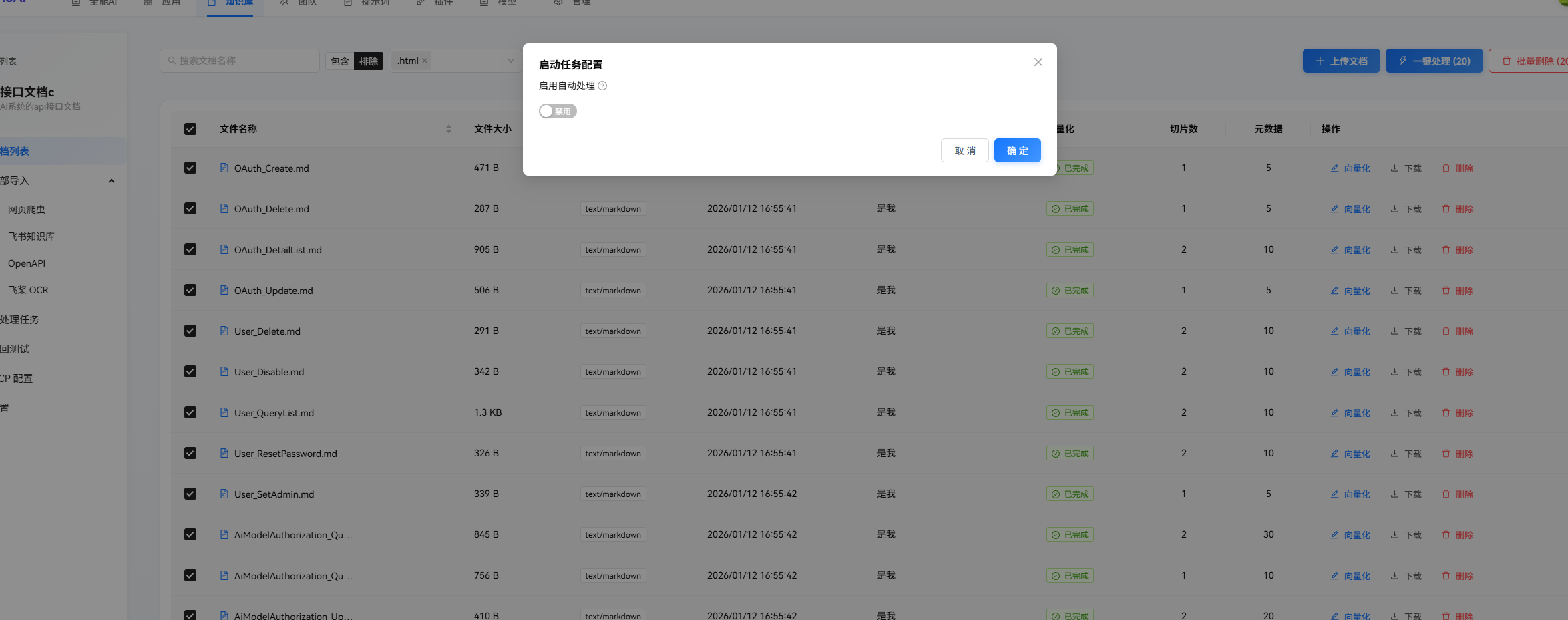
Task: Open 飞桨 OCR in the sidebar
Action: coord(28,290)
